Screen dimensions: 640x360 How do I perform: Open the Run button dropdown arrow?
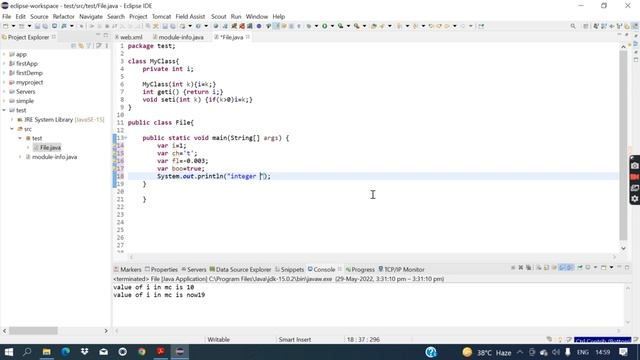tap(332, 26)
